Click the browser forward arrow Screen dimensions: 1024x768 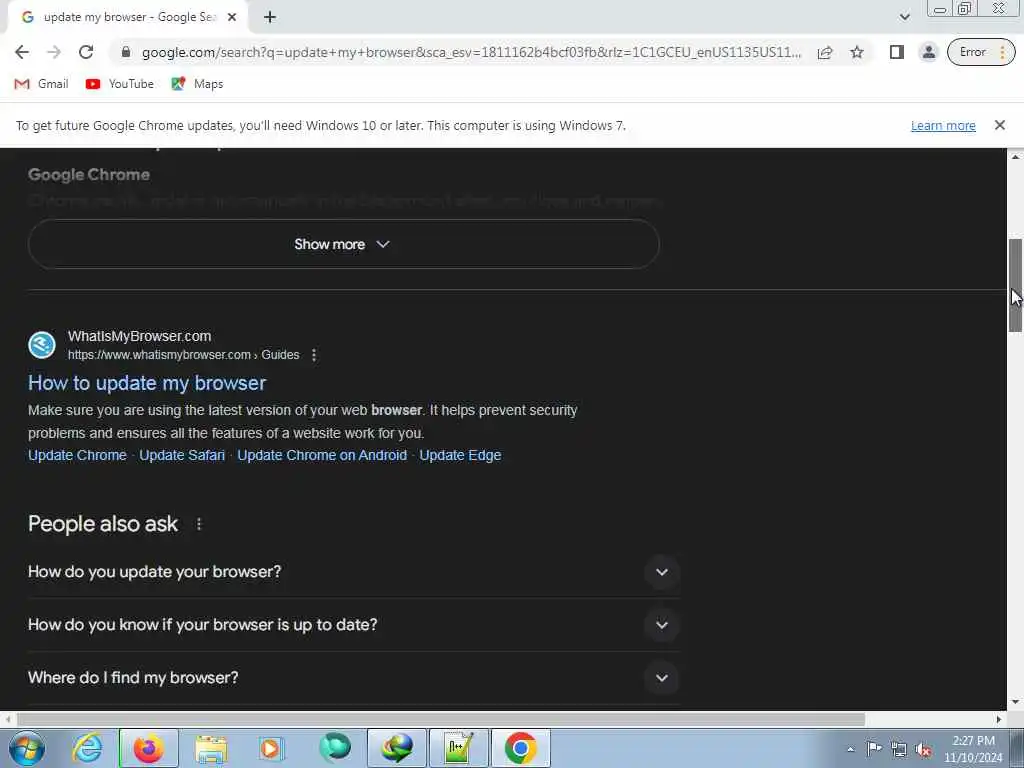click(x=54, y=52)
